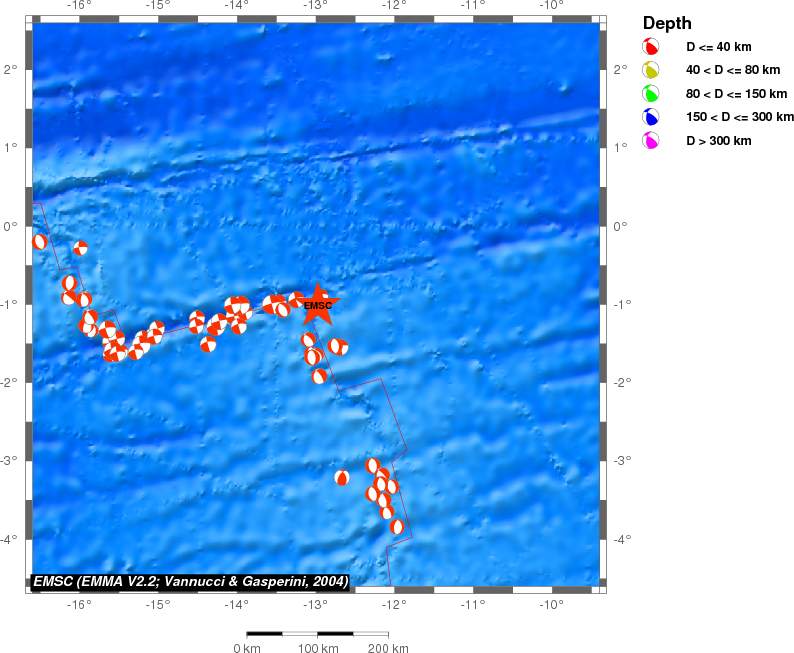Click the "D > 300 km" legend text
The height and width of the screenshot is (653, 794).
click(x=718, y=141)
